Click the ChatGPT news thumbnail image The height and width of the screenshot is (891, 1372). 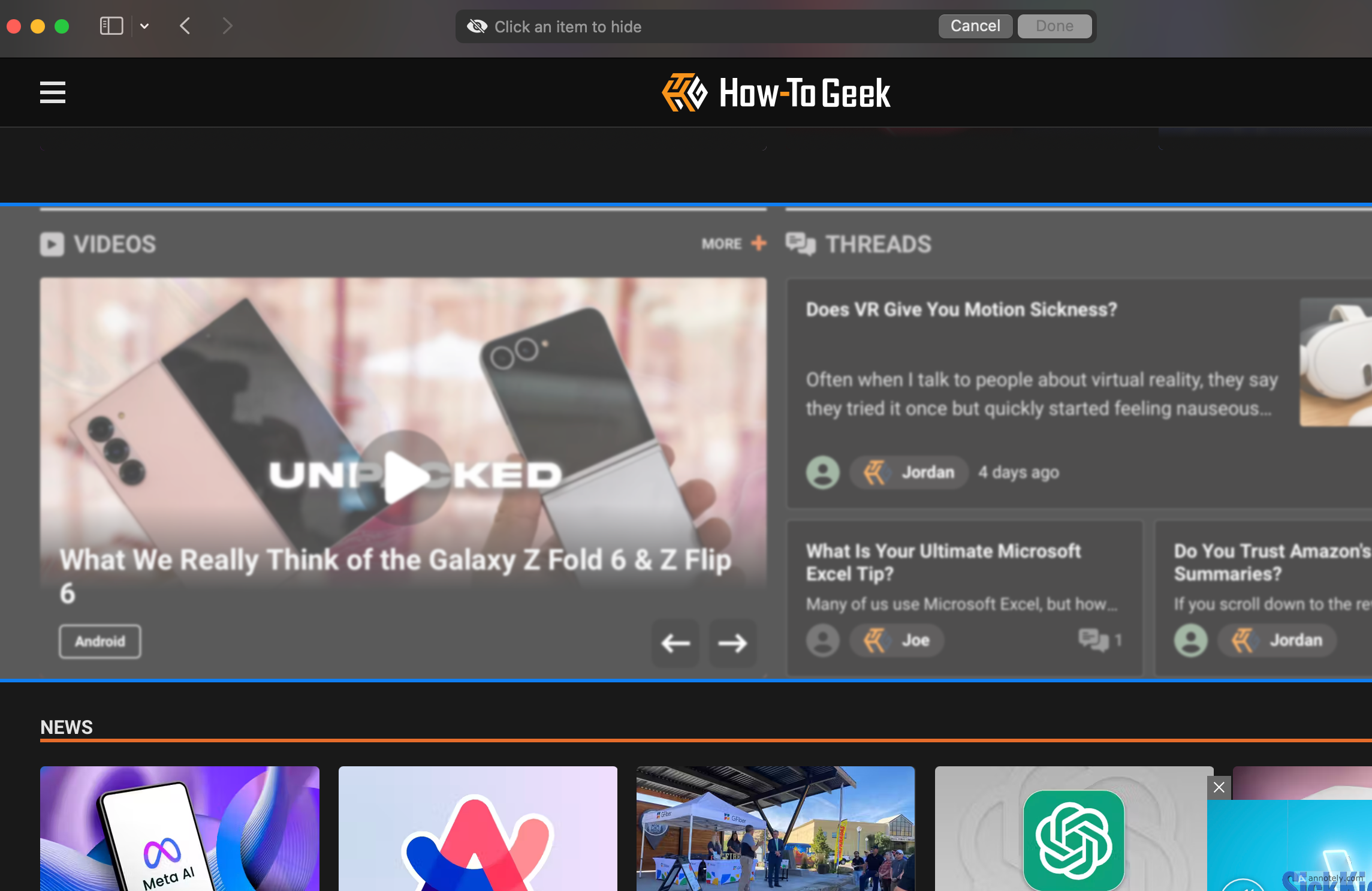coord(1074,828)
